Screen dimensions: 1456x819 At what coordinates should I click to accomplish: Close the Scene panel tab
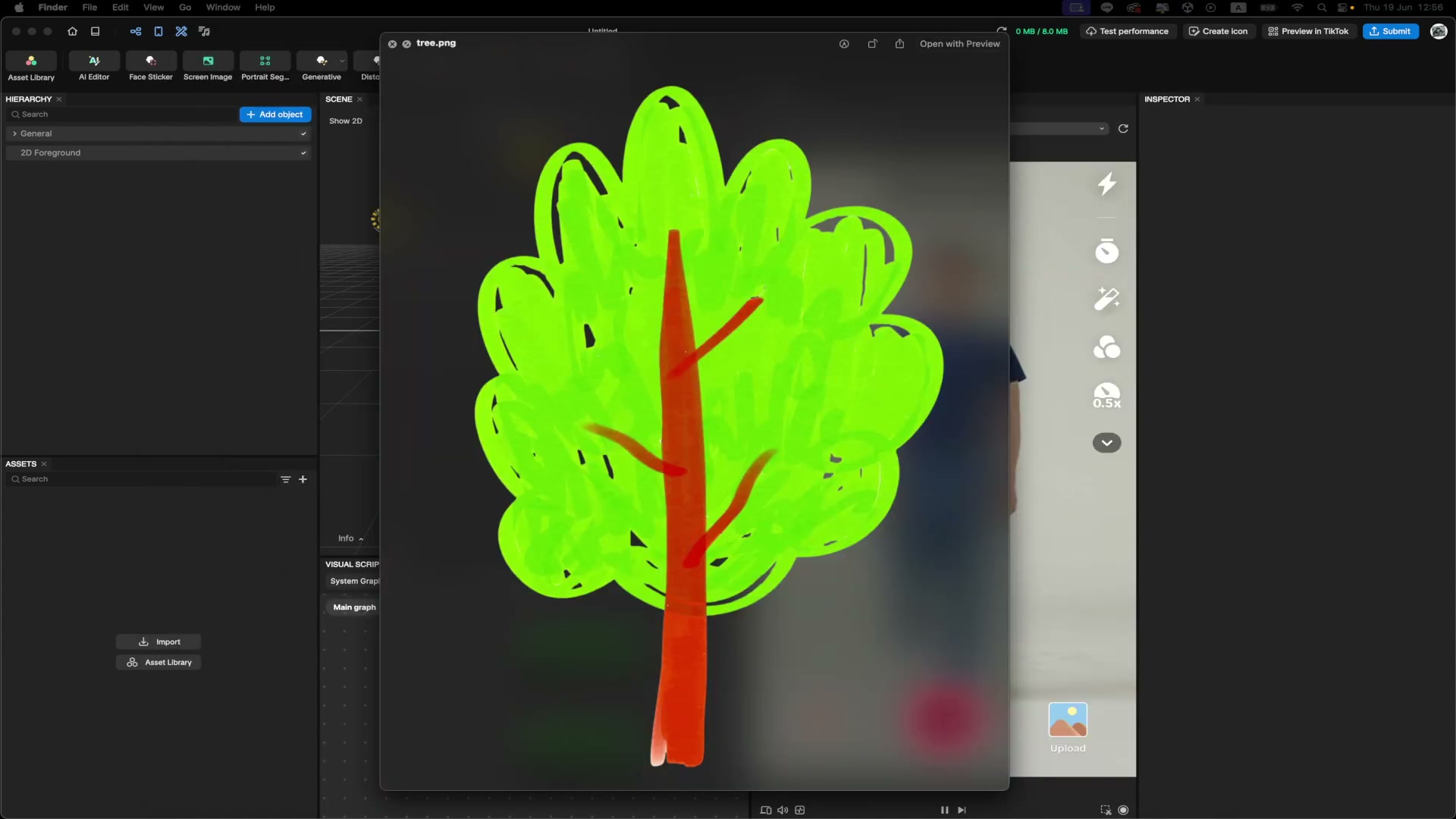pos(359,99)
